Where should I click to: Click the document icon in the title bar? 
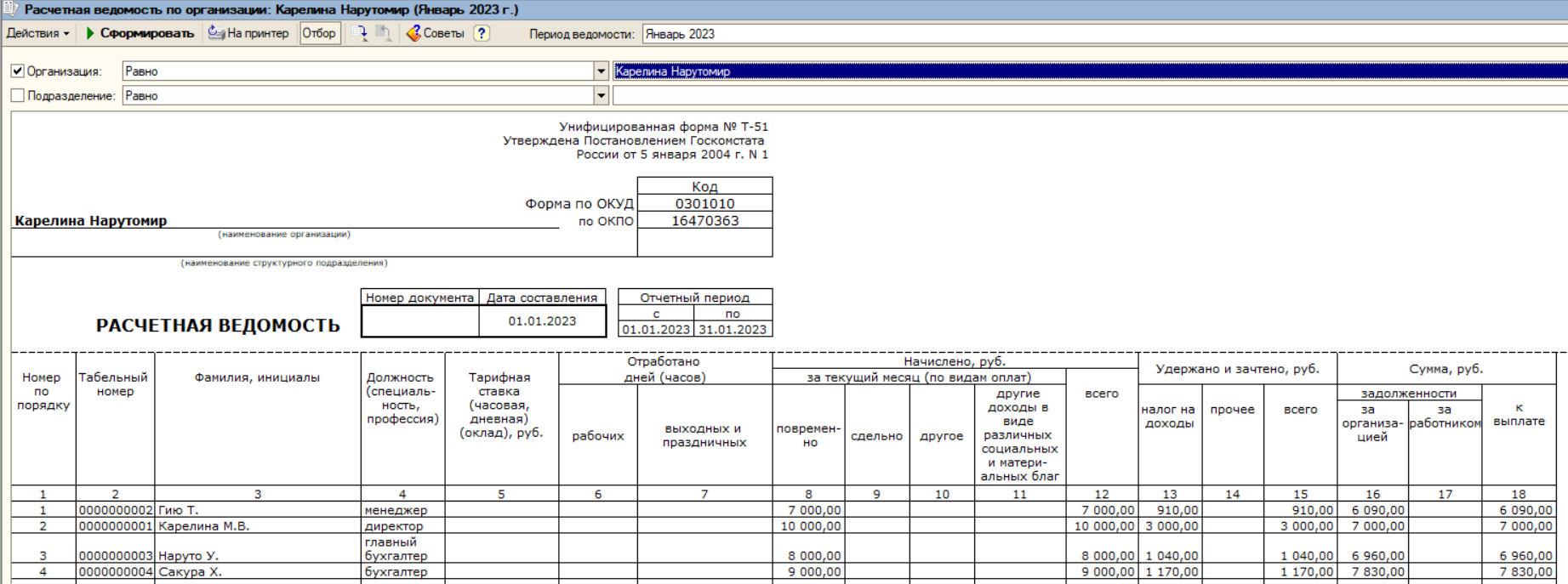tap(11, 9)
